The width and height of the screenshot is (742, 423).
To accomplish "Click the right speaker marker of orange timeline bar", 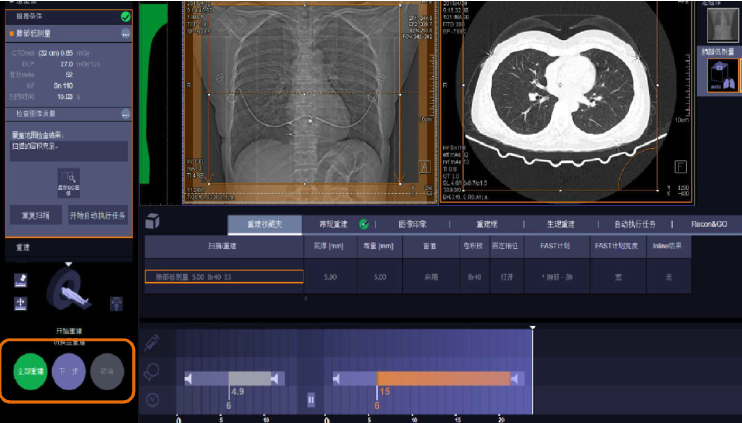I will tap(515, 379).
